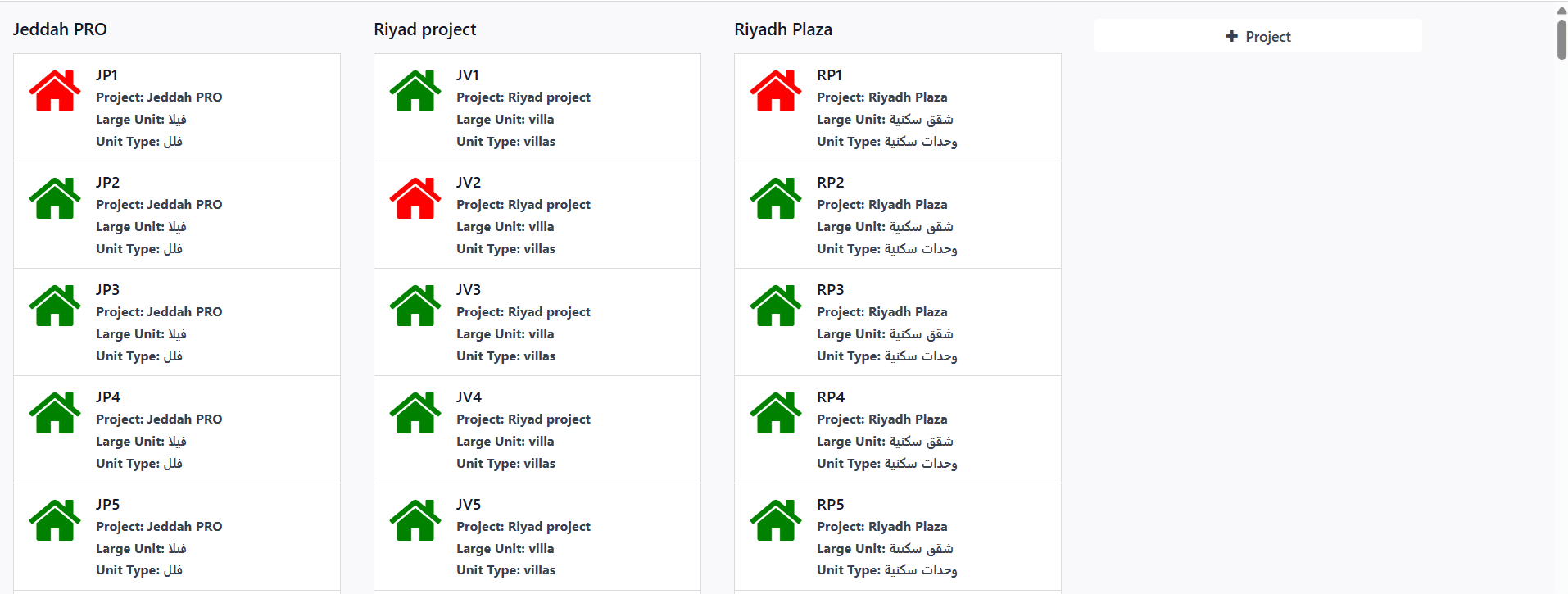
Task: Click the red house icon for JP1
Action: 55,91
